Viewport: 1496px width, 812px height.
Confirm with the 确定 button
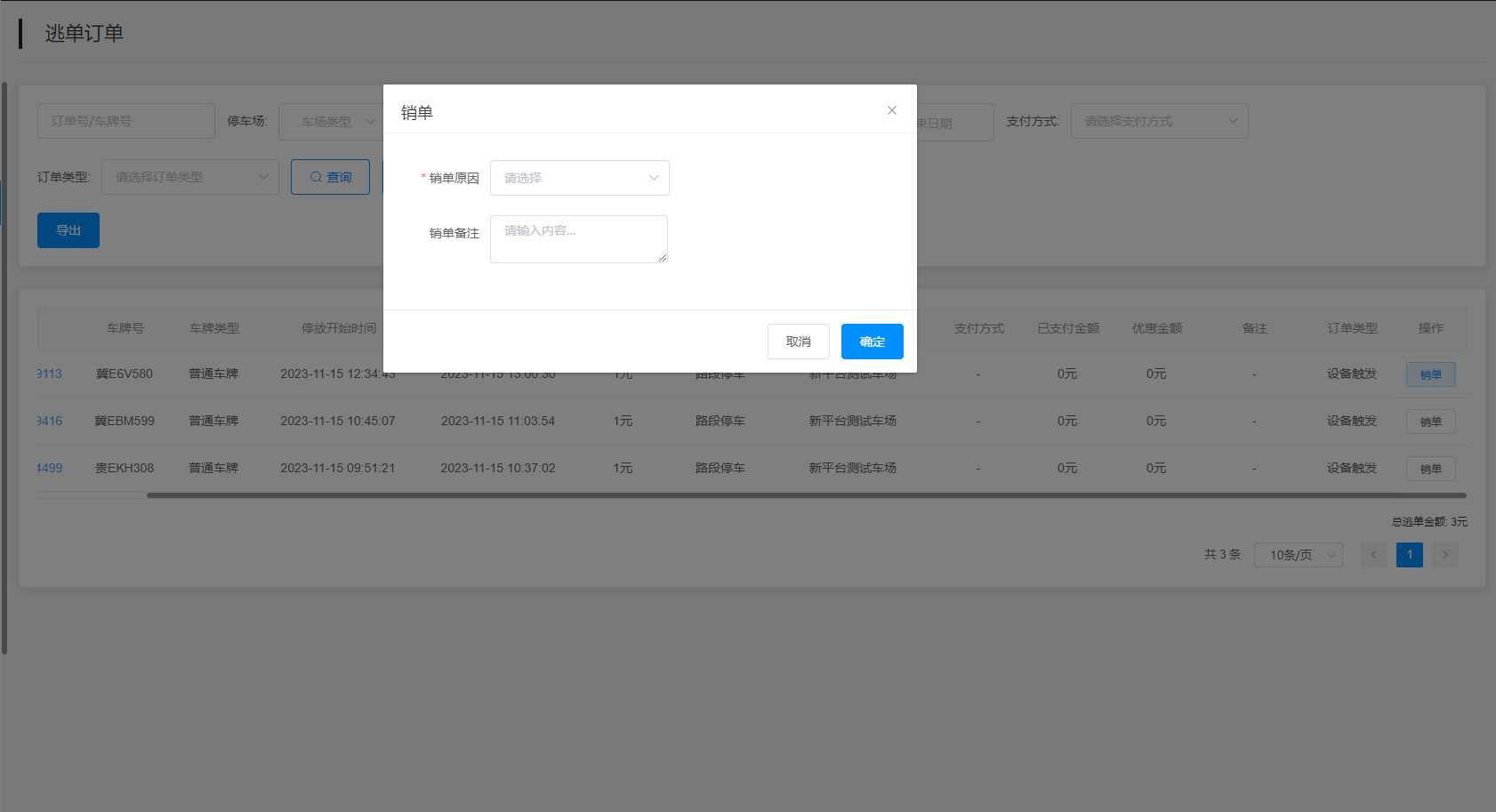tap(872, 342)
